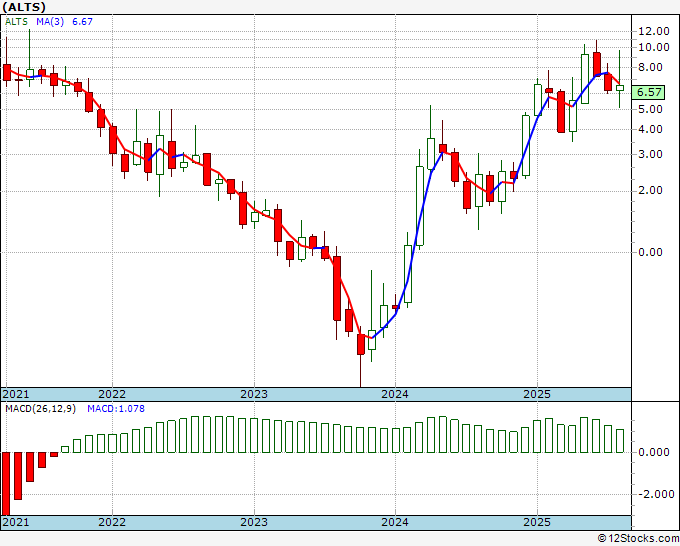
Task: Click 2023 on the price chart time axis
Action: (254, 394)
